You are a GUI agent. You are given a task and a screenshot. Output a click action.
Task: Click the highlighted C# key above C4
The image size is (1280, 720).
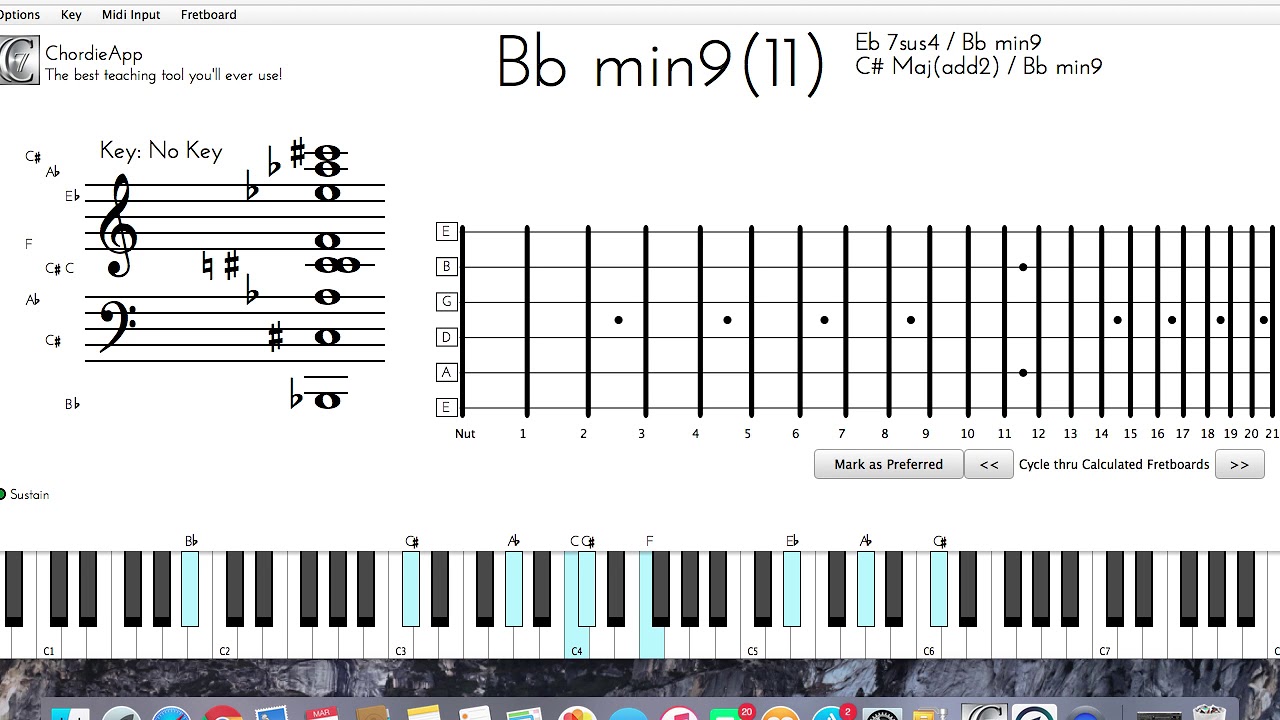tap(587, 588)
